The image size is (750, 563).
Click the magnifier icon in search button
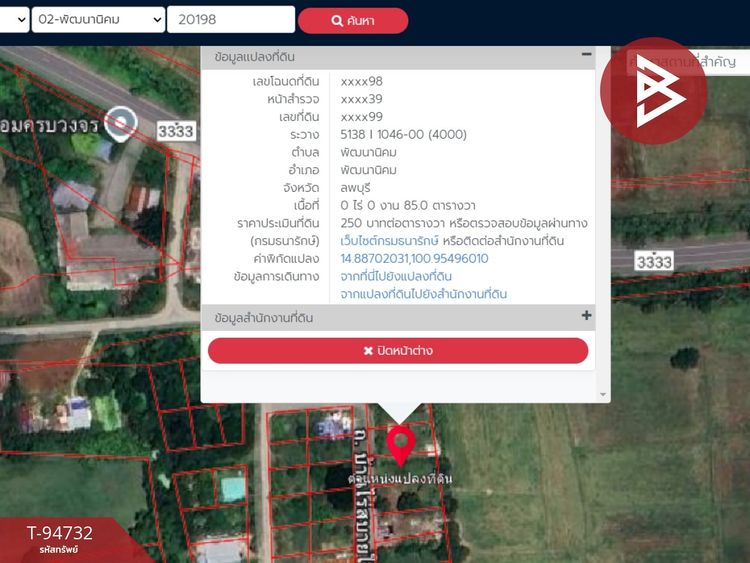[x=337, y=21]
